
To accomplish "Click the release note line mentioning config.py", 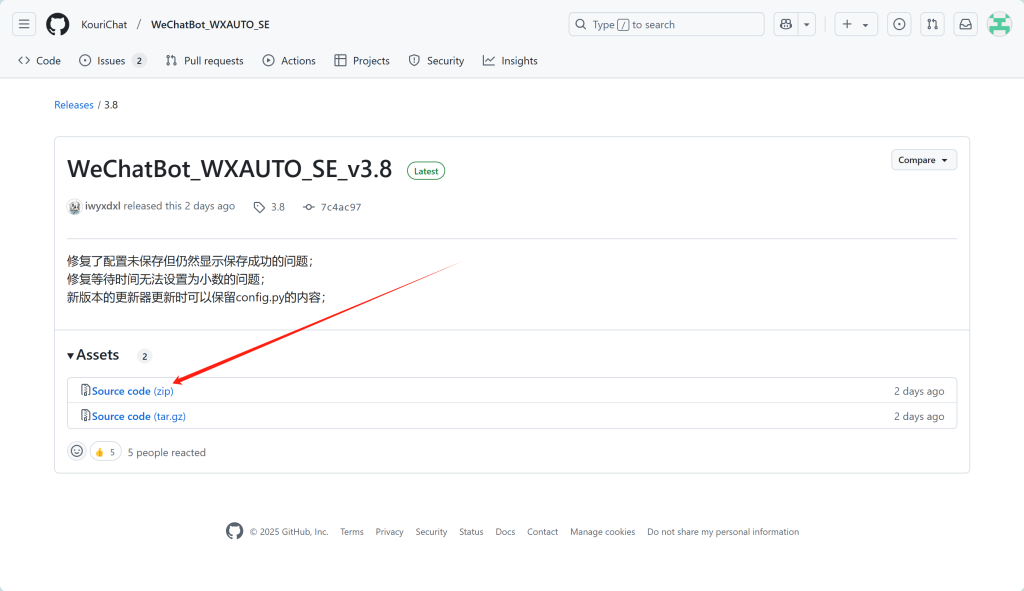I will pos(196,298).
